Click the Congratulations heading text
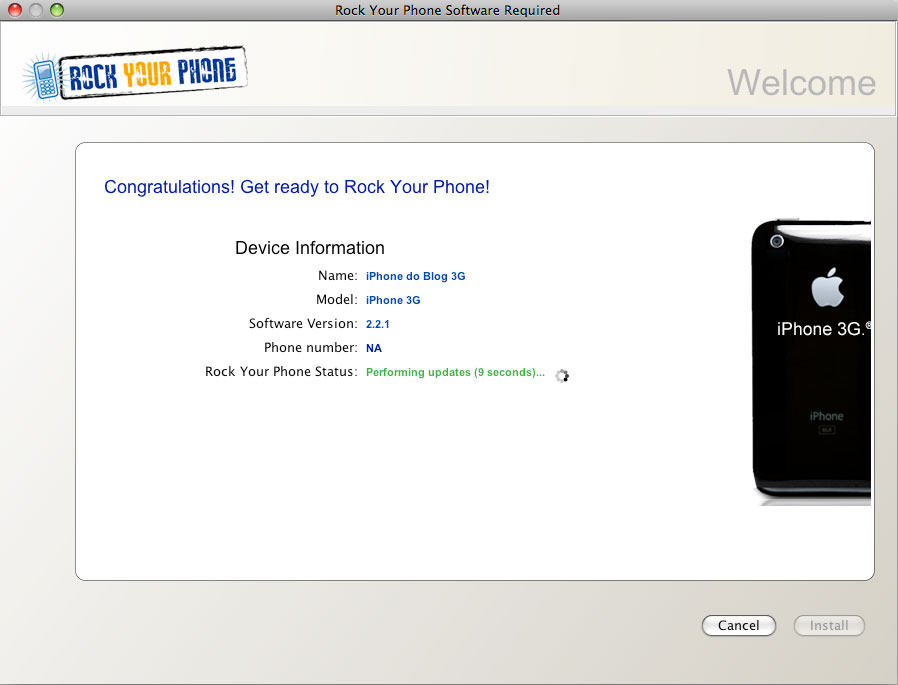The width and height of the screenshot is (898, 685). [x=297, y=187]
